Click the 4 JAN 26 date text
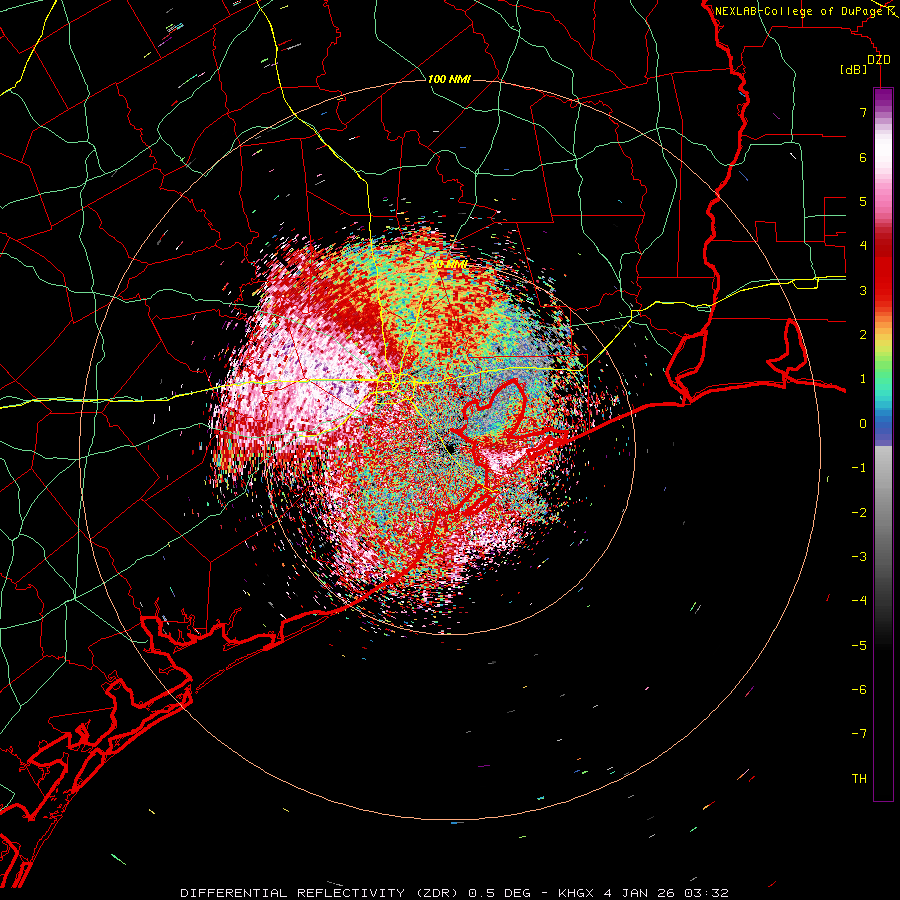The width and height of the screenshot is (900, 900). click(x=639, y=893)
